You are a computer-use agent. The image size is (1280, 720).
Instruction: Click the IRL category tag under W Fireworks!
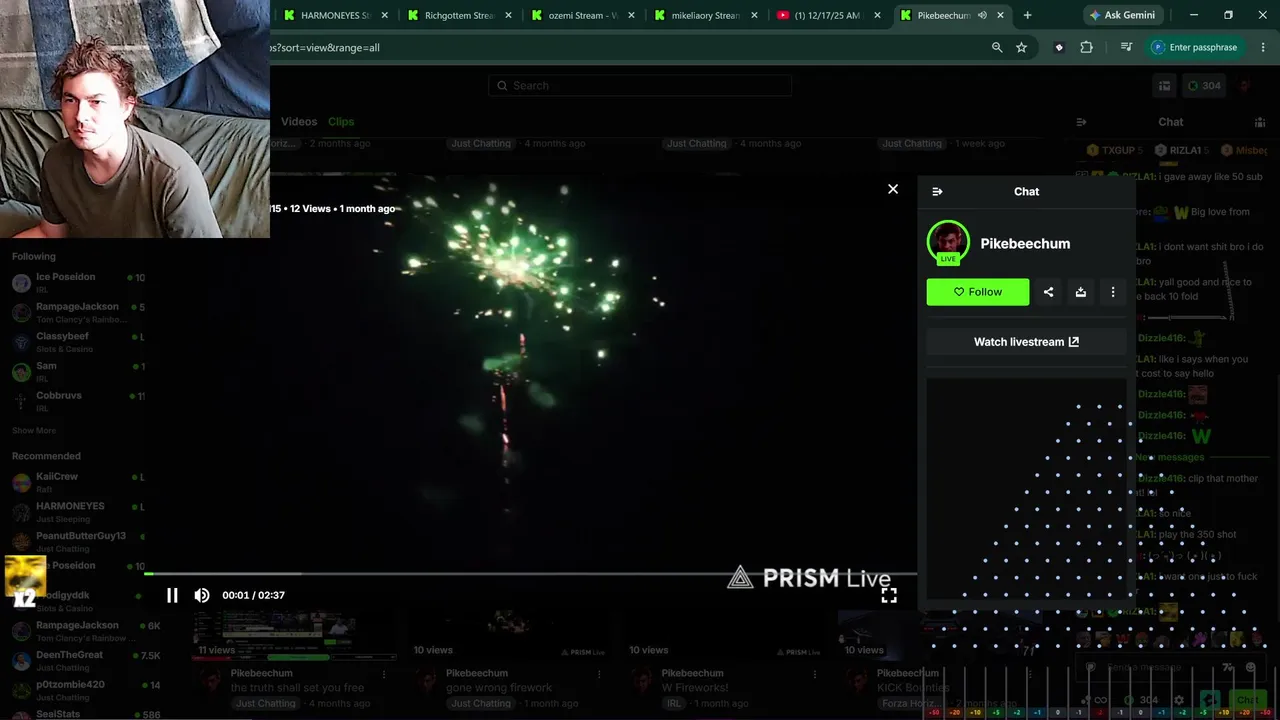pyautogui.click(x=673, y=704)
